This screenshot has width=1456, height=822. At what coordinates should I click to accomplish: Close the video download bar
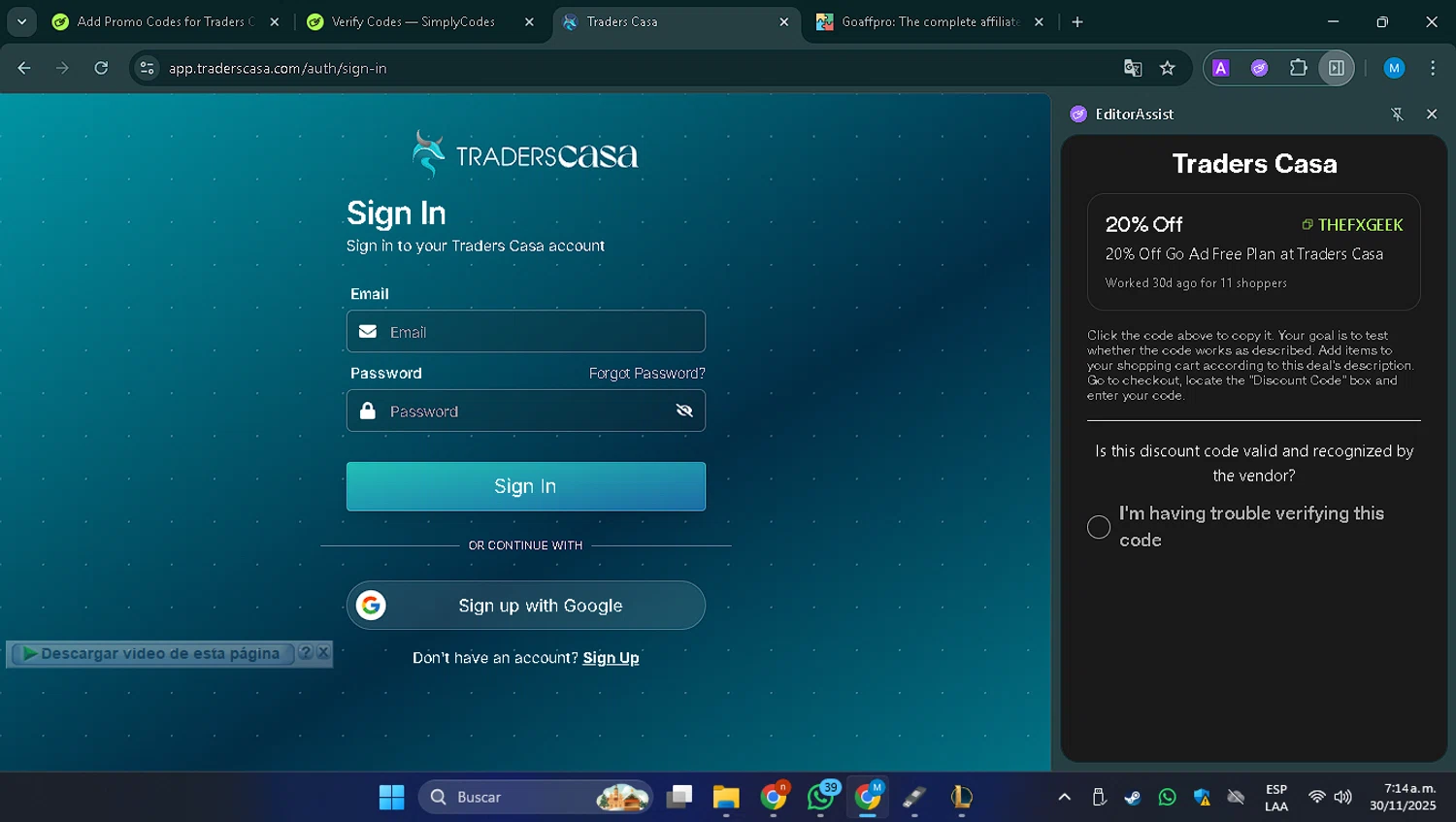coord(323,653)
